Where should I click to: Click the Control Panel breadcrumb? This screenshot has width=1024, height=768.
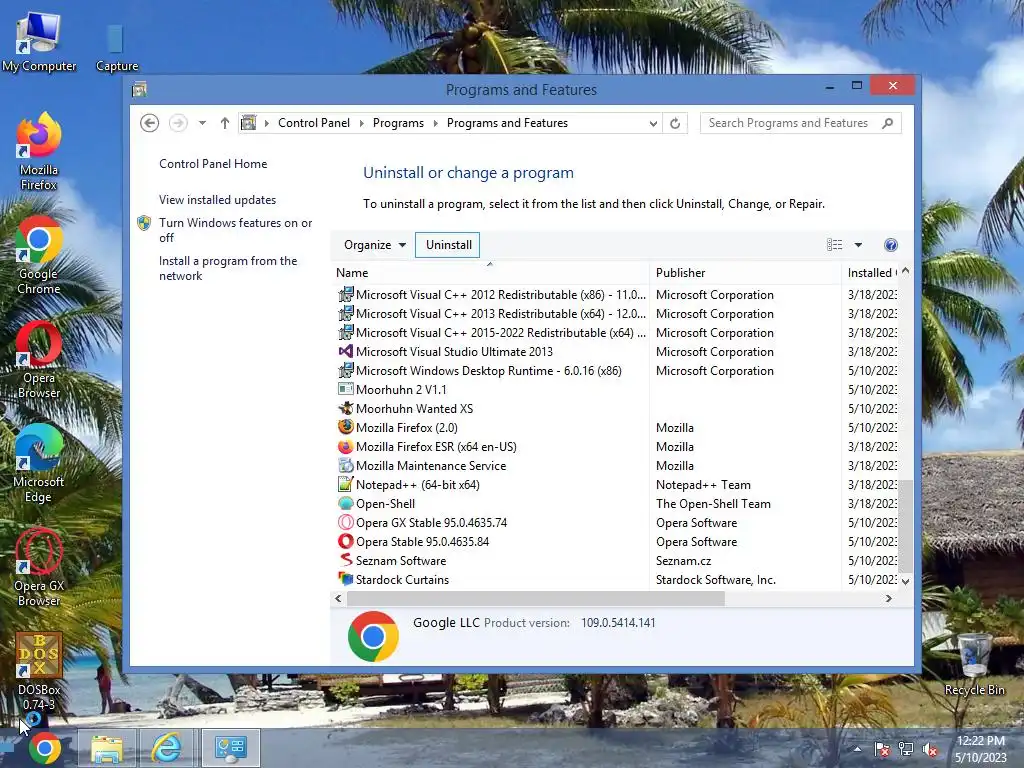[313, 123]
